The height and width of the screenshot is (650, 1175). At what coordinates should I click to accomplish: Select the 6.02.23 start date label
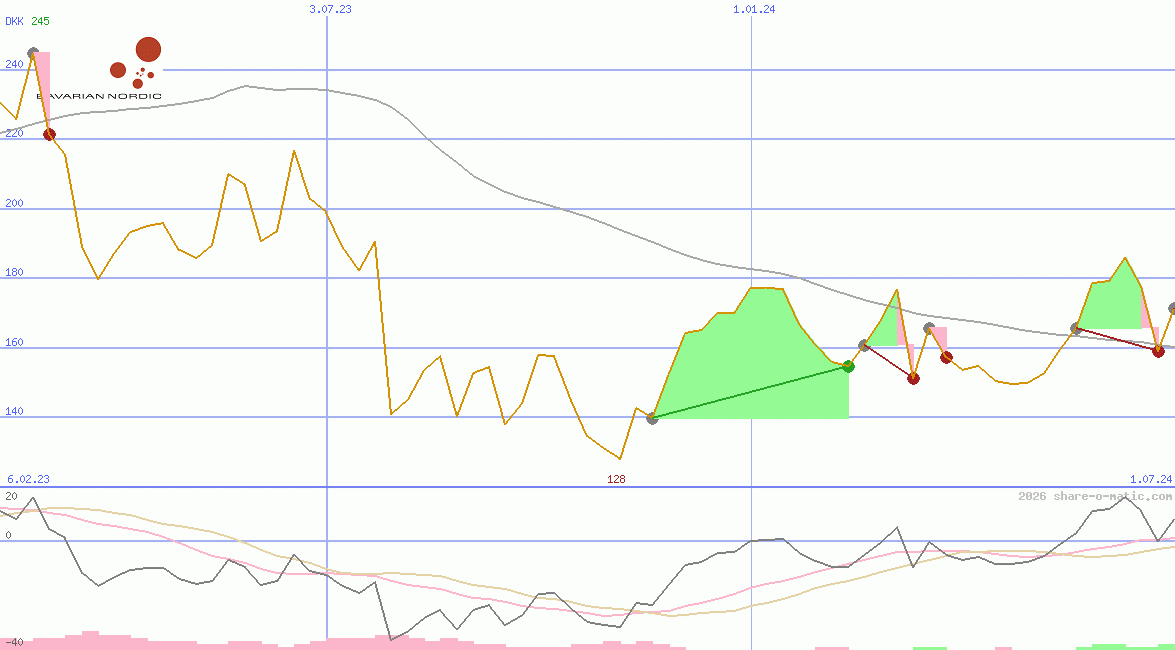pos(28,480)
